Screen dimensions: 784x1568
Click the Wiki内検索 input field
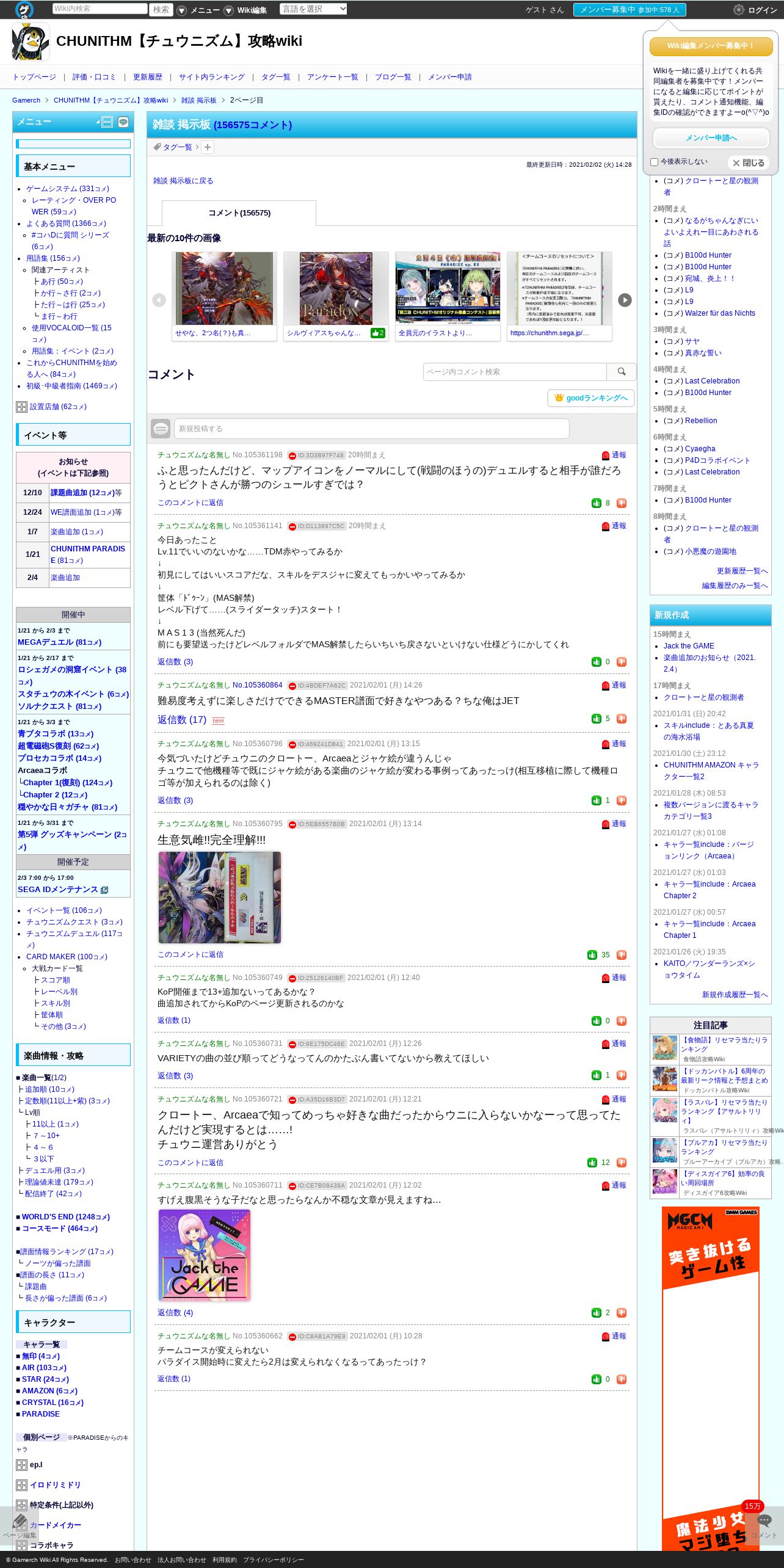tap(100, 9)
